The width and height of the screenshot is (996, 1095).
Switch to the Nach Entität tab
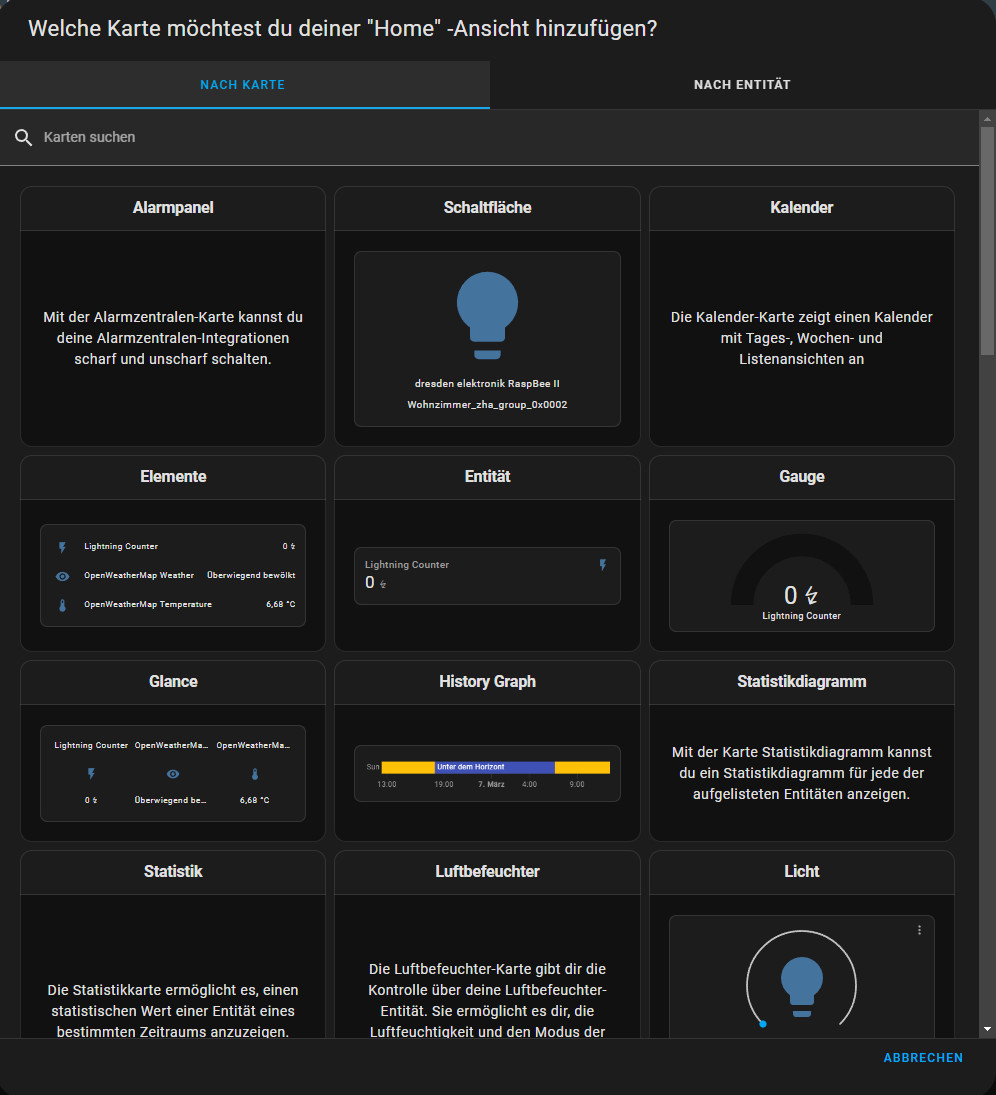tap(742, 85)
